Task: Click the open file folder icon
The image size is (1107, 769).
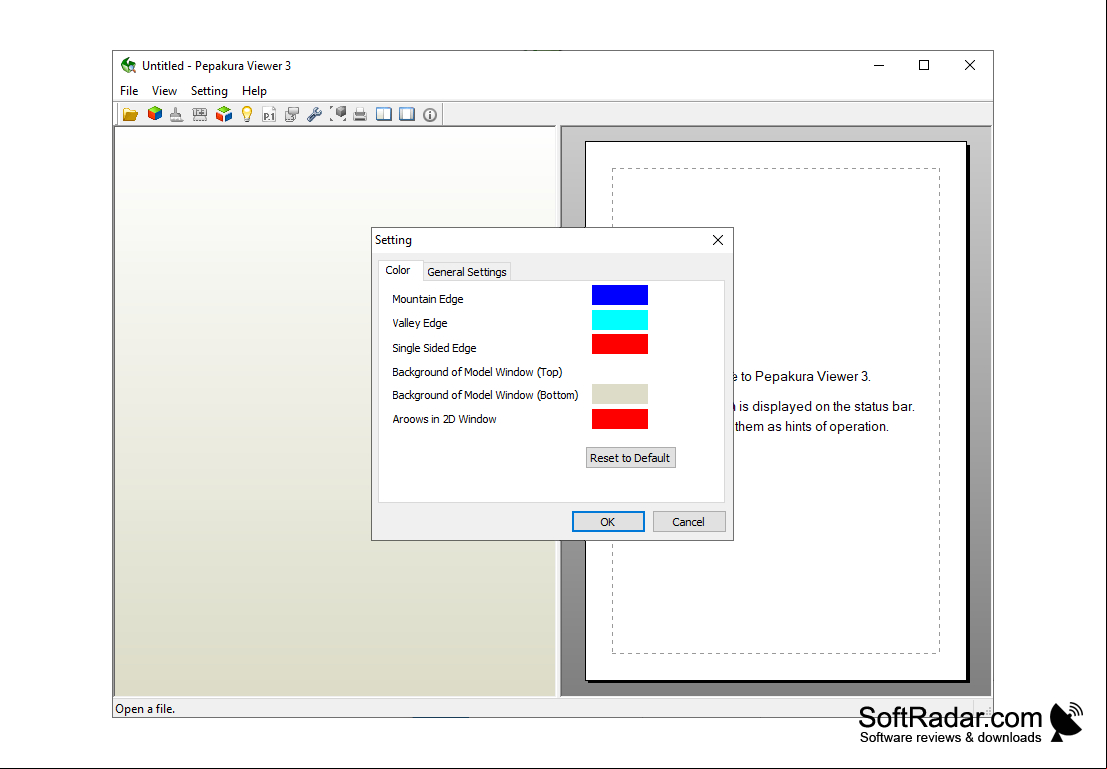Action: click(130, 114)
